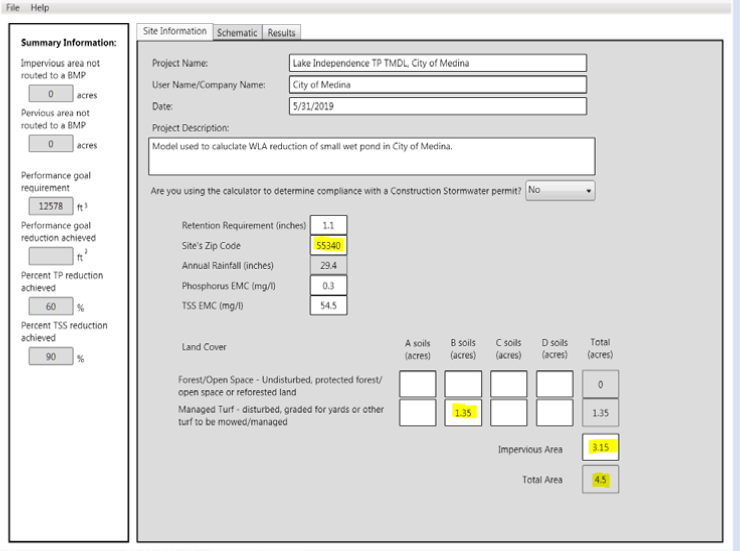The width and height of the screenshot is (740, 551).
Task: Click the Project Name text field
Action: pyautogui.click(x=436, y=64)
